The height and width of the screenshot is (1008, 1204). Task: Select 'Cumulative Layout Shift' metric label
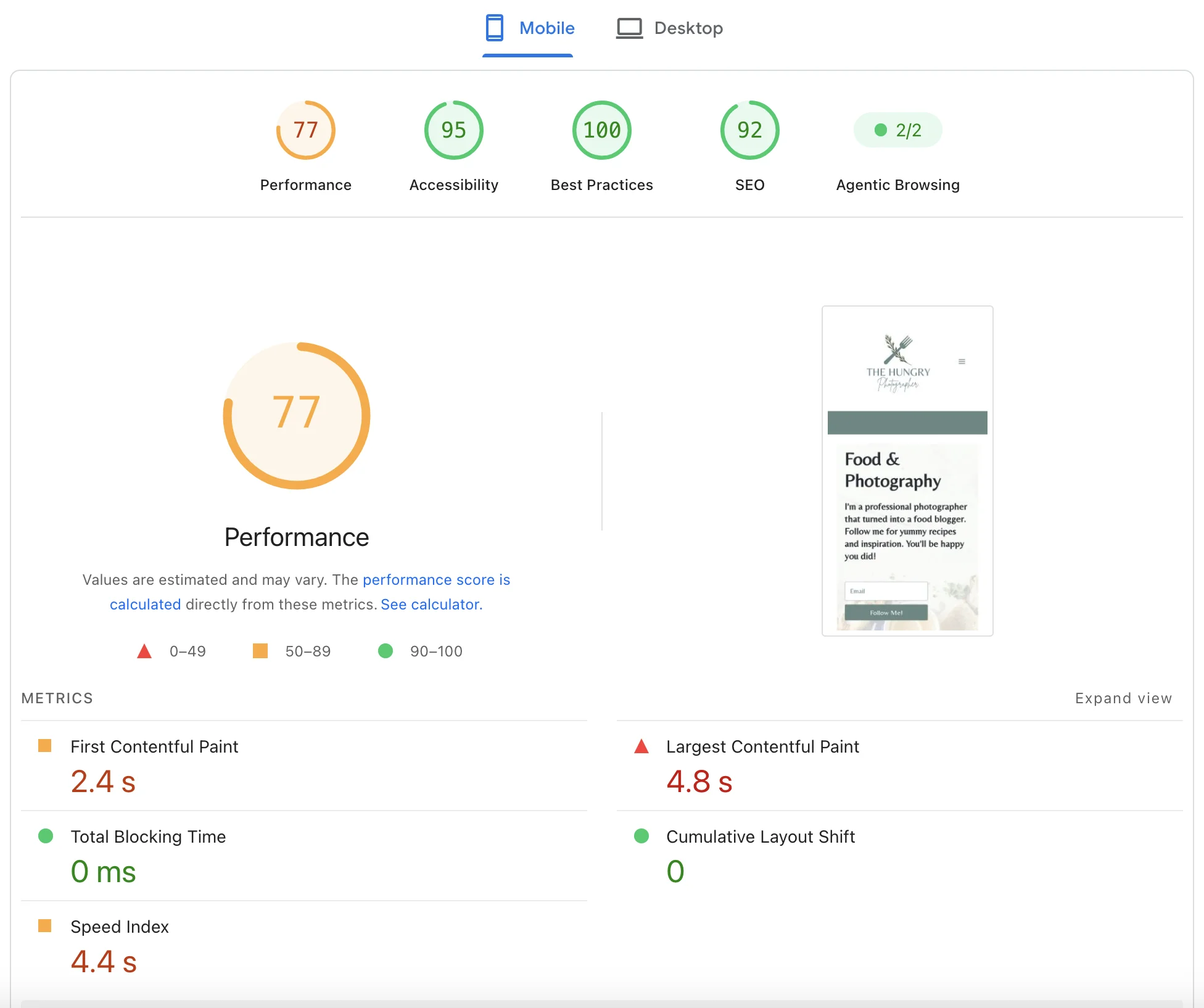click(x=761, y=837)
